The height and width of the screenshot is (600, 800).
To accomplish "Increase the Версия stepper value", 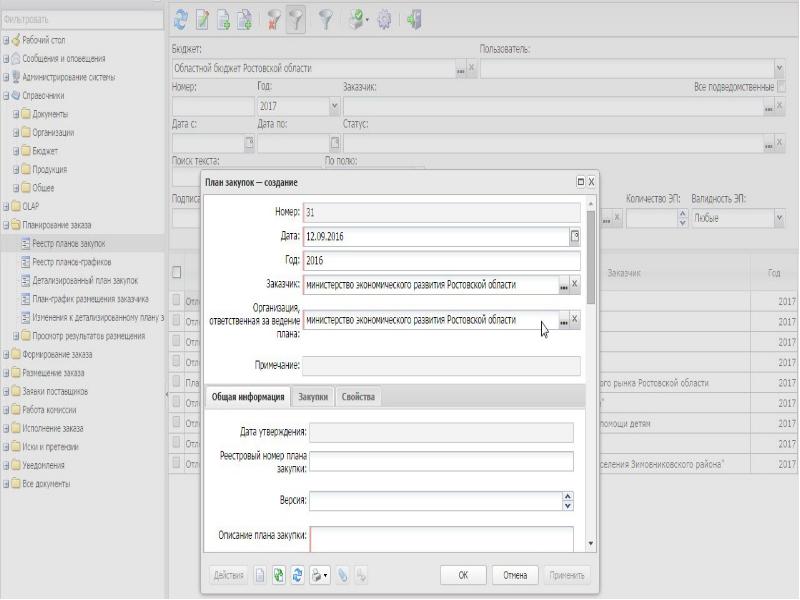I will tap(568, 496).
